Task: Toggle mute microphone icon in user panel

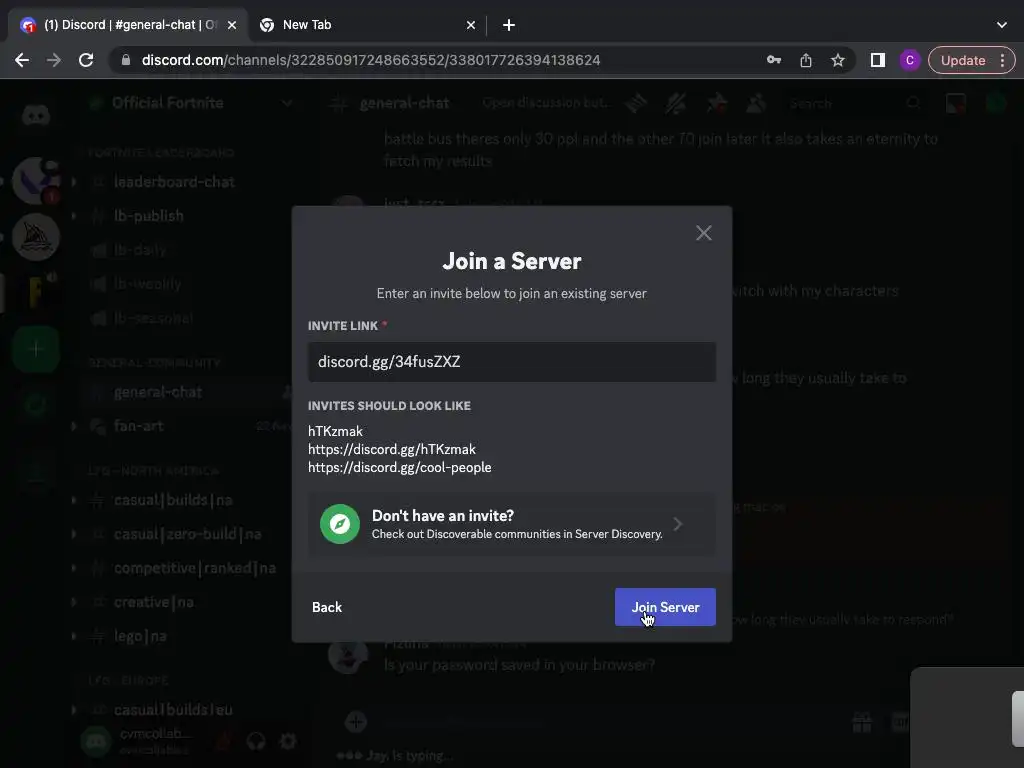Action: (x=224, y=741)
